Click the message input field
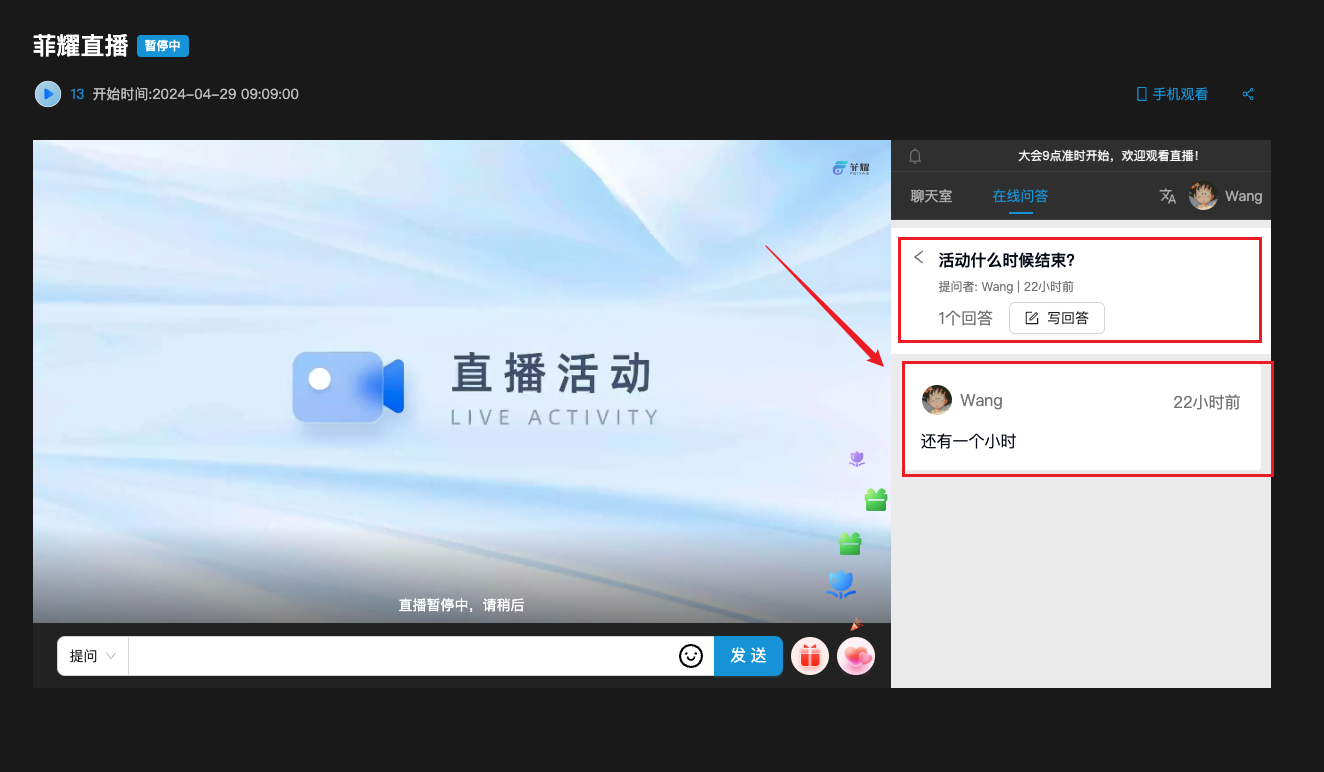1324x772 pixels. pos(400,656)
